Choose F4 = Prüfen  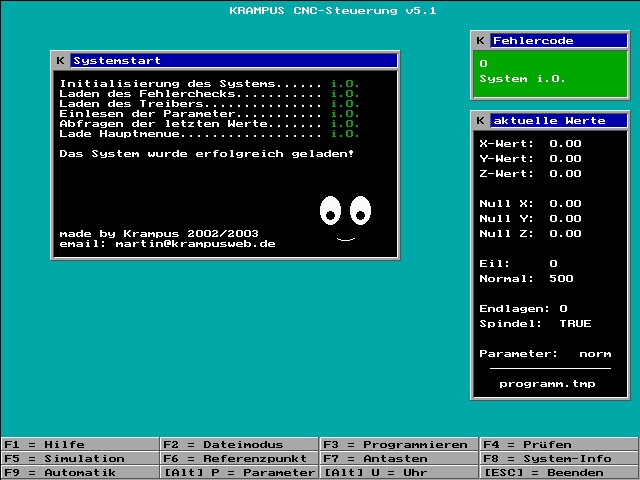559,444
